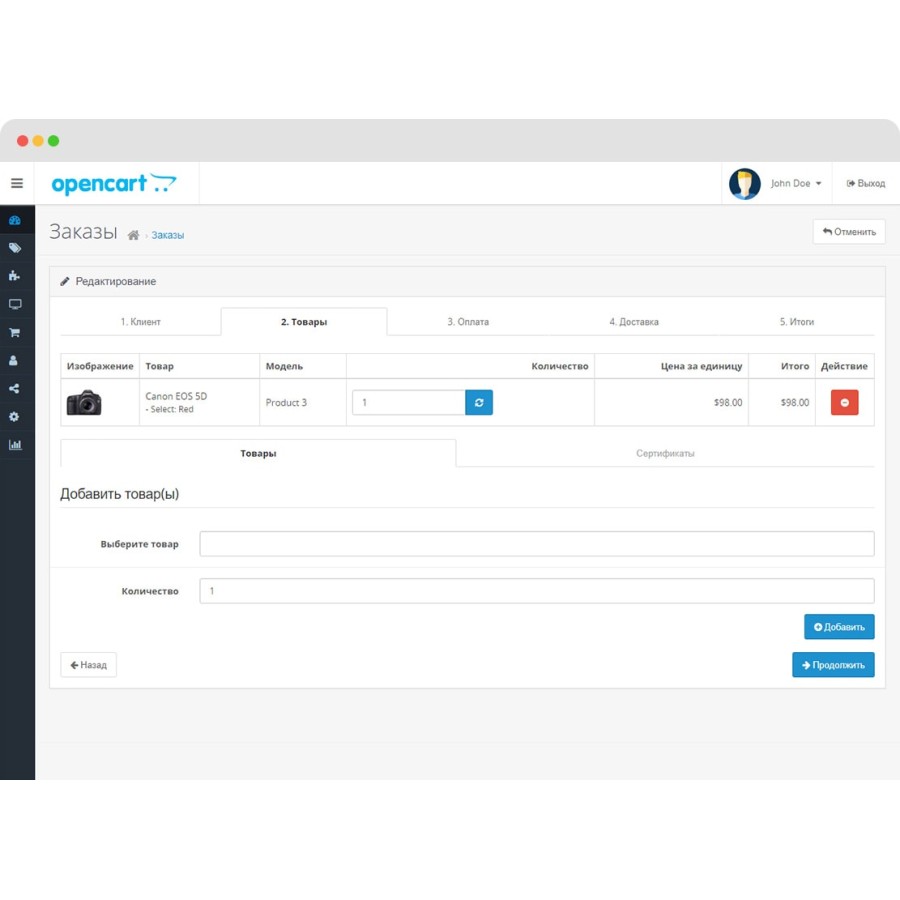Click the home icon in the breadcrumb

click(133, 235)
